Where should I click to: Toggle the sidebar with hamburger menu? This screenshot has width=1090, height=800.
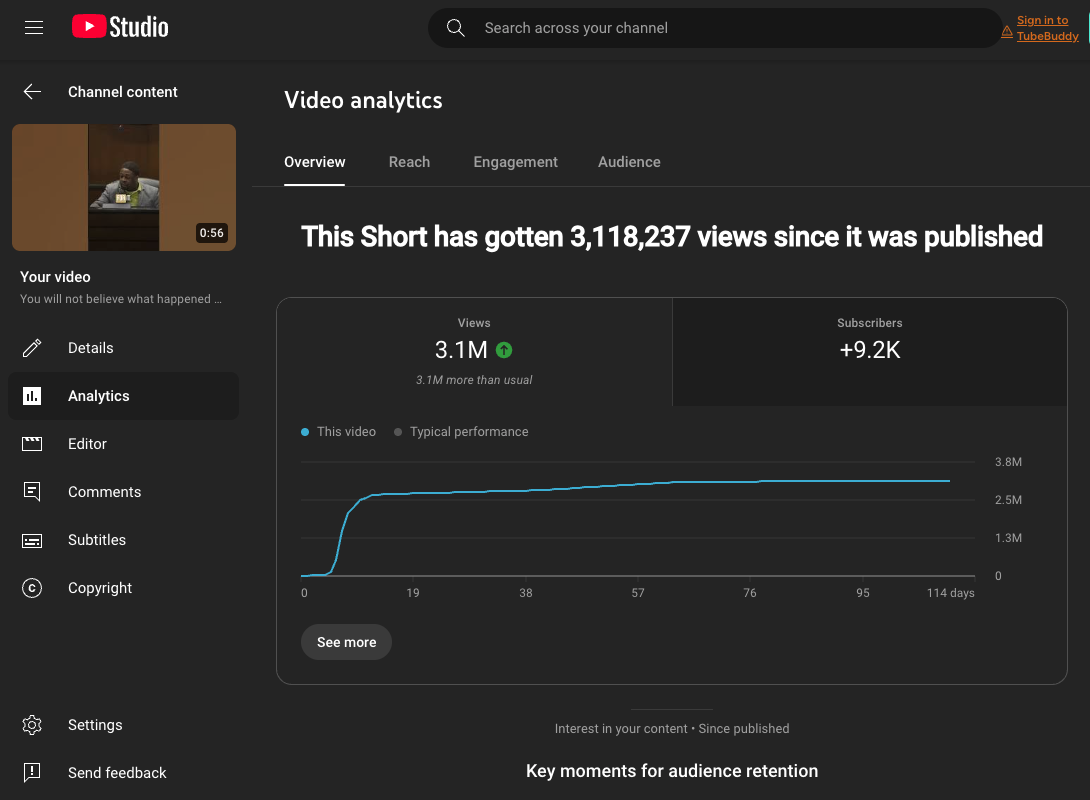click(33, 28)
